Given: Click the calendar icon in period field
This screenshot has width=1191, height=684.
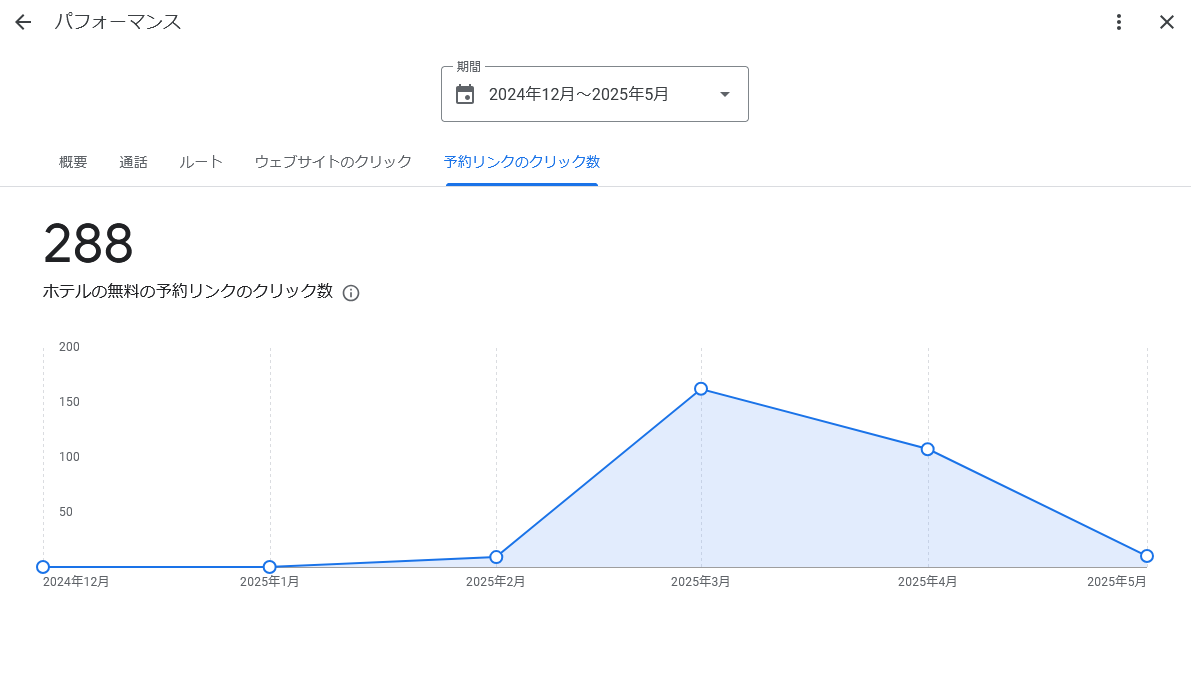Looking at the screenshot, I should pyautogui.click(x=465, y=94).
